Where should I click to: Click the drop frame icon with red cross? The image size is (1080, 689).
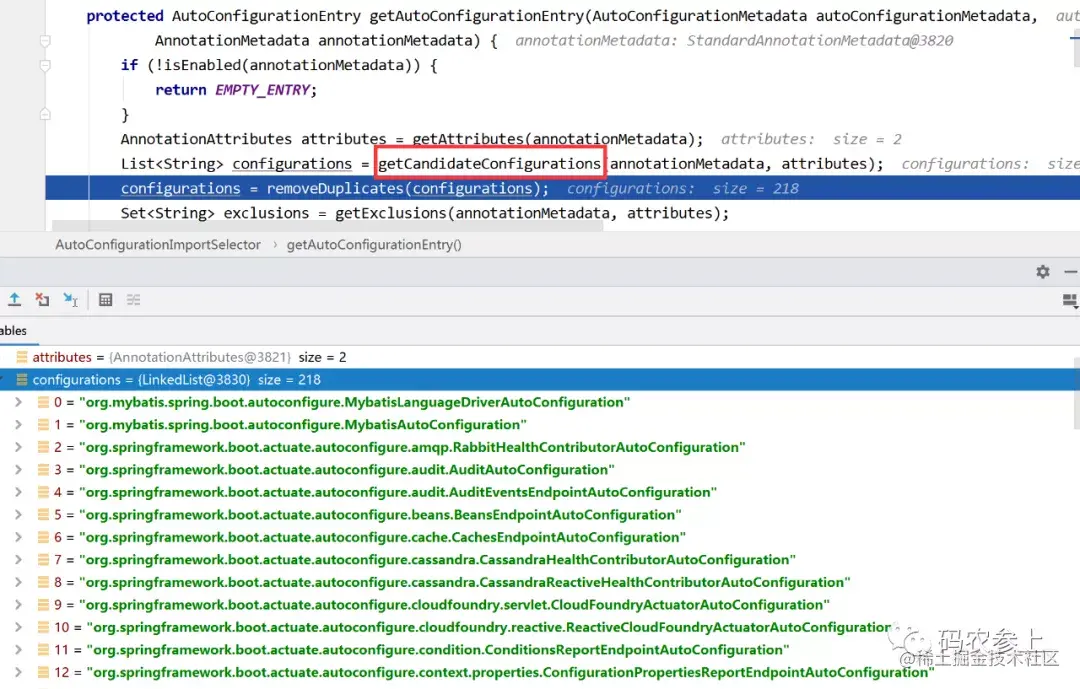point(43,299)
